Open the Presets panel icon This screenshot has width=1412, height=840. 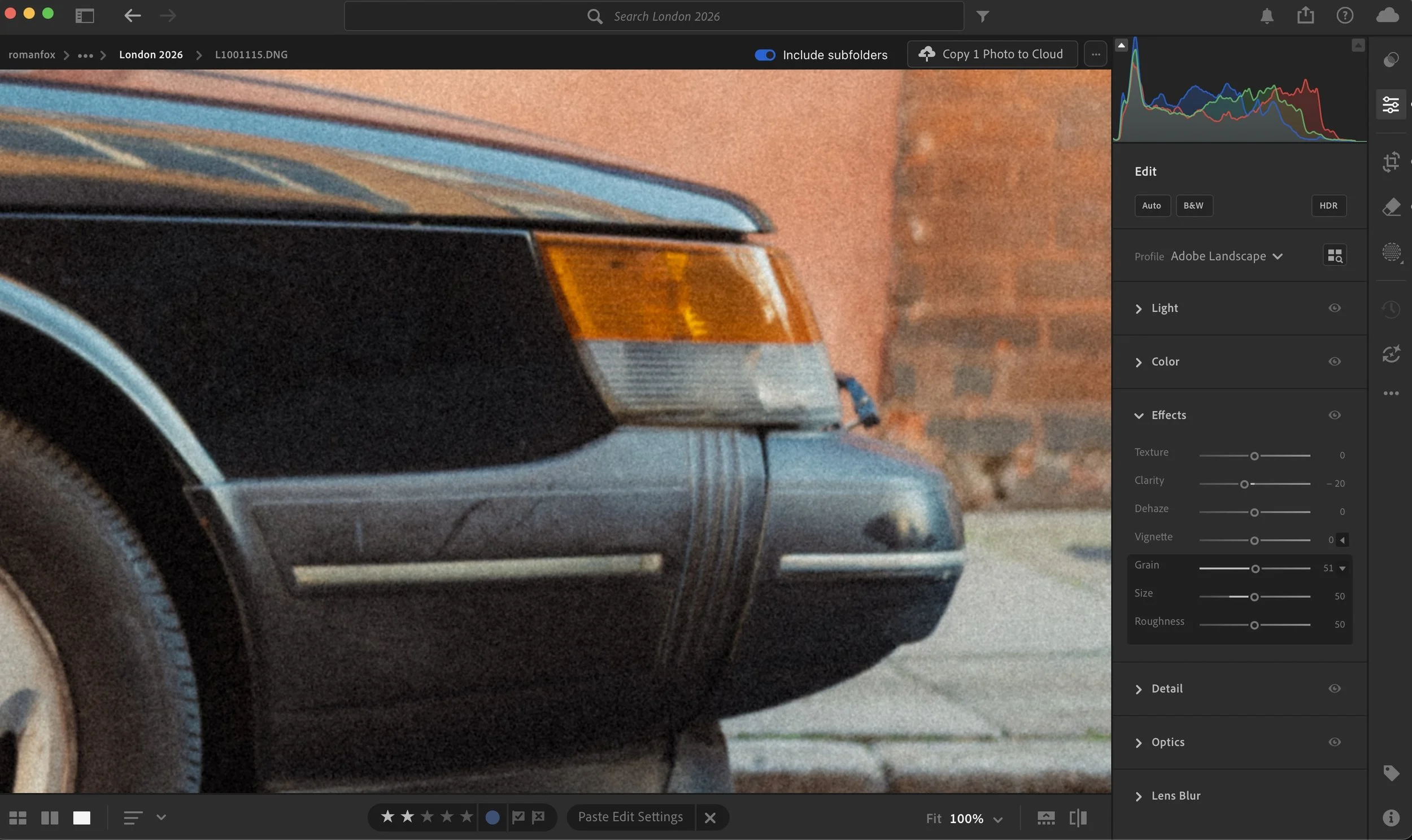pyautogui.click(x=1391, y=59)
